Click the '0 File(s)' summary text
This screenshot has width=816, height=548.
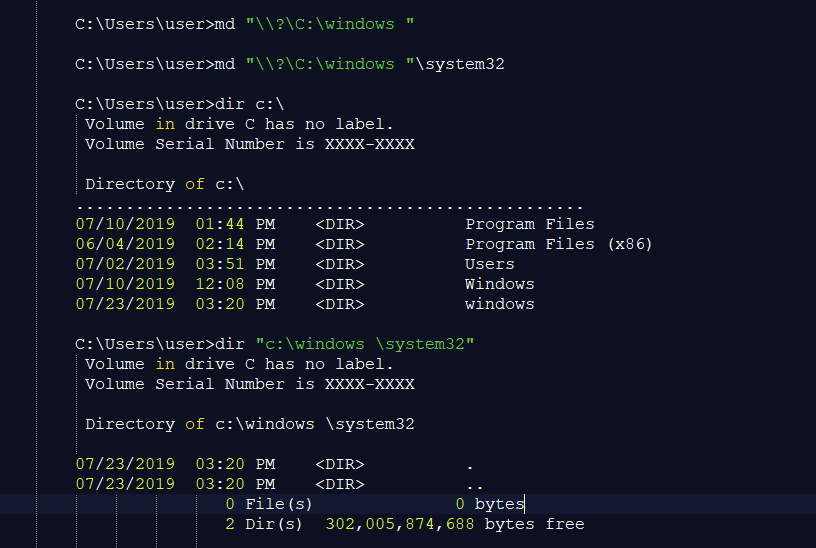[269, 504]
